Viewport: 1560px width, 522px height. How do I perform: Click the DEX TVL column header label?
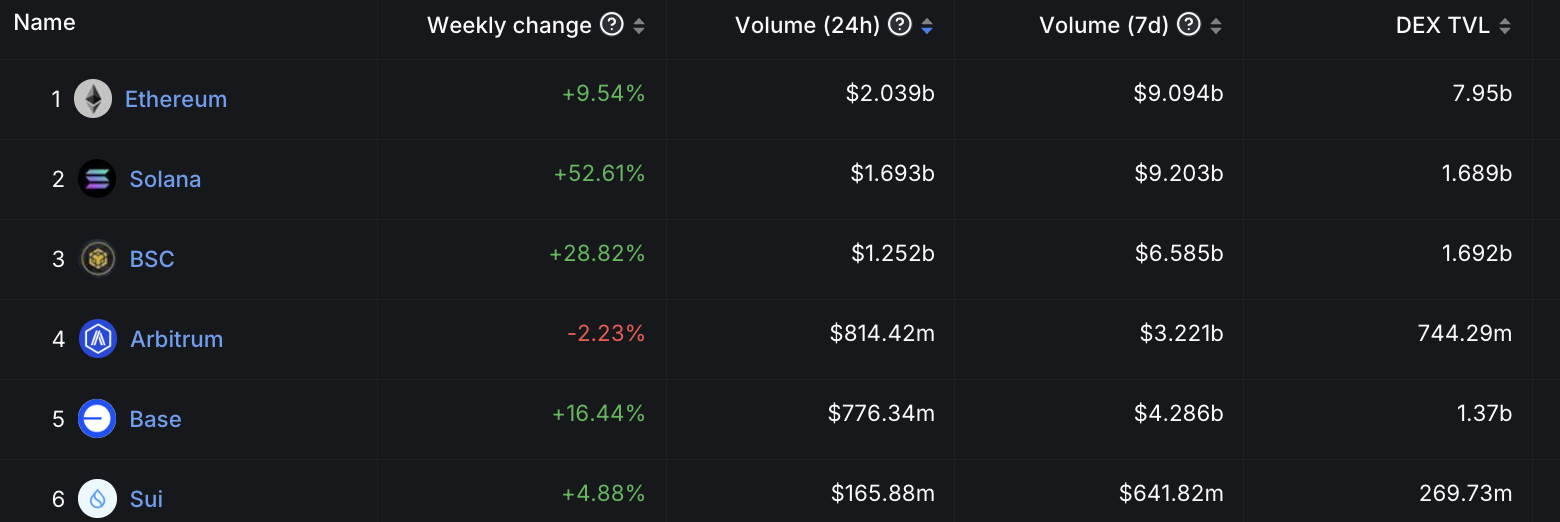[1442, 26]
